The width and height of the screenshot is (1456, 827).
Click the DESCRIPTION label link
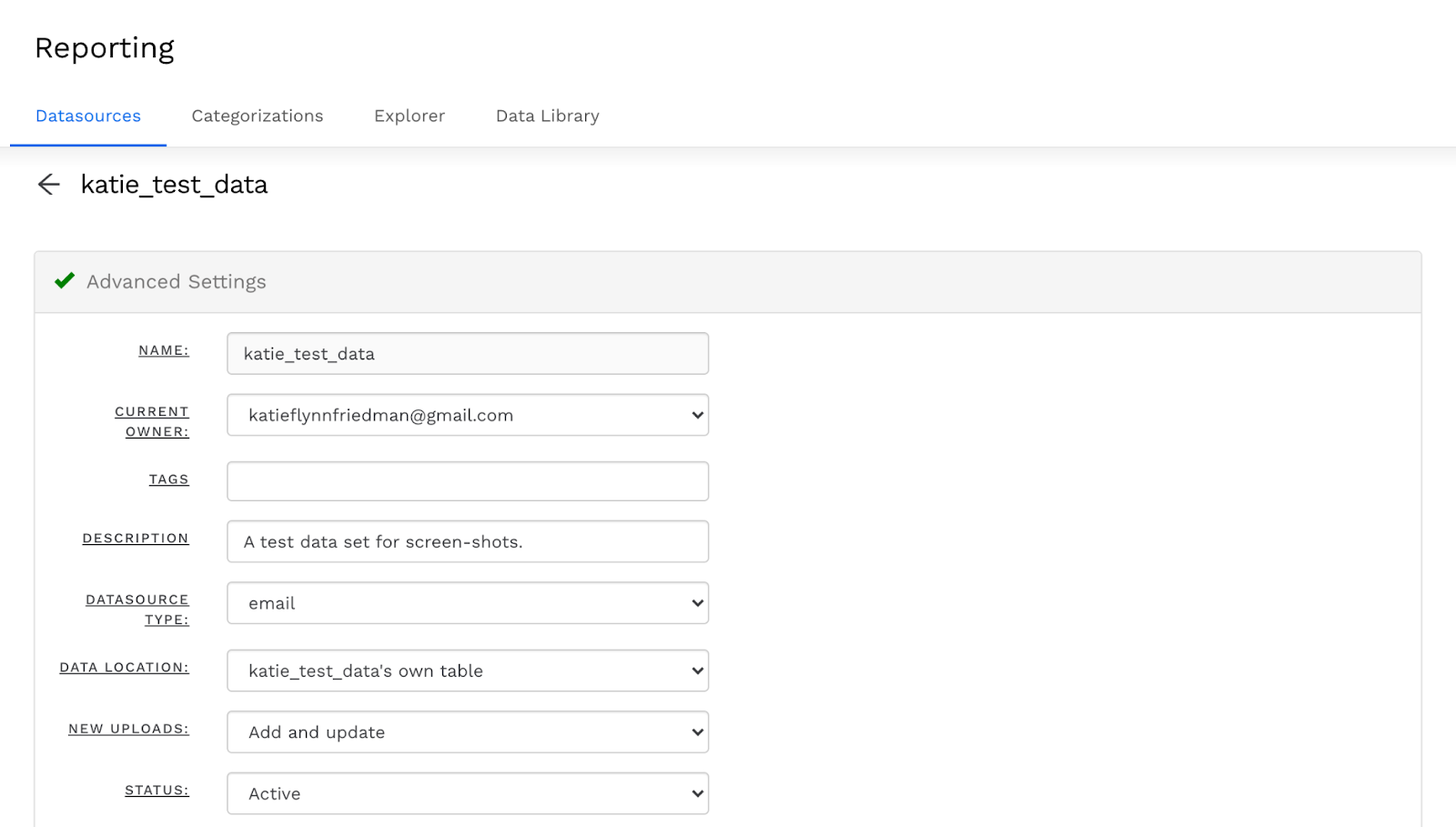(x=136, y=539)
